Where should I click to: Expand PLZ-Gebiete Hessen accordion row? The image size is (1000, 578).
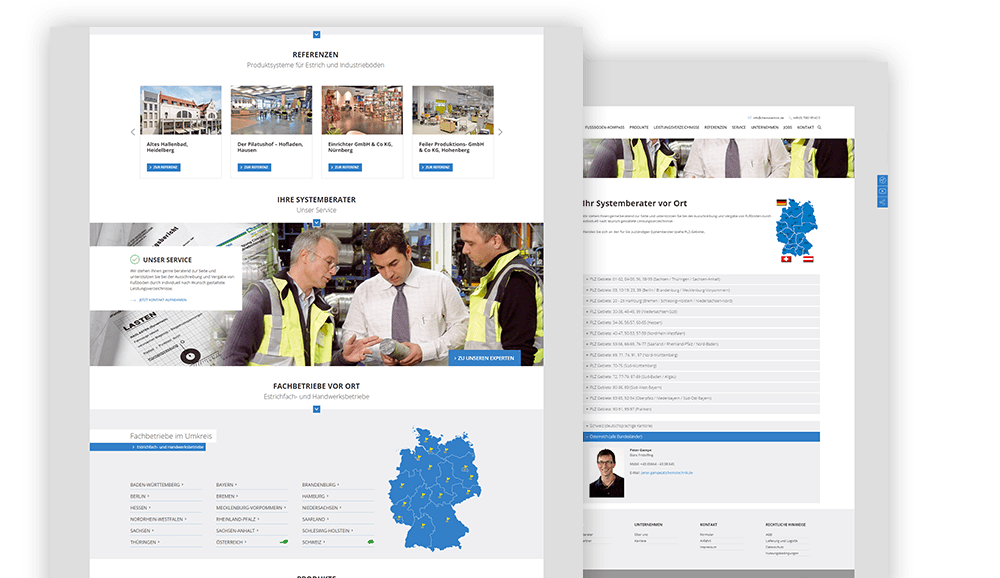(x=702, y=323)
